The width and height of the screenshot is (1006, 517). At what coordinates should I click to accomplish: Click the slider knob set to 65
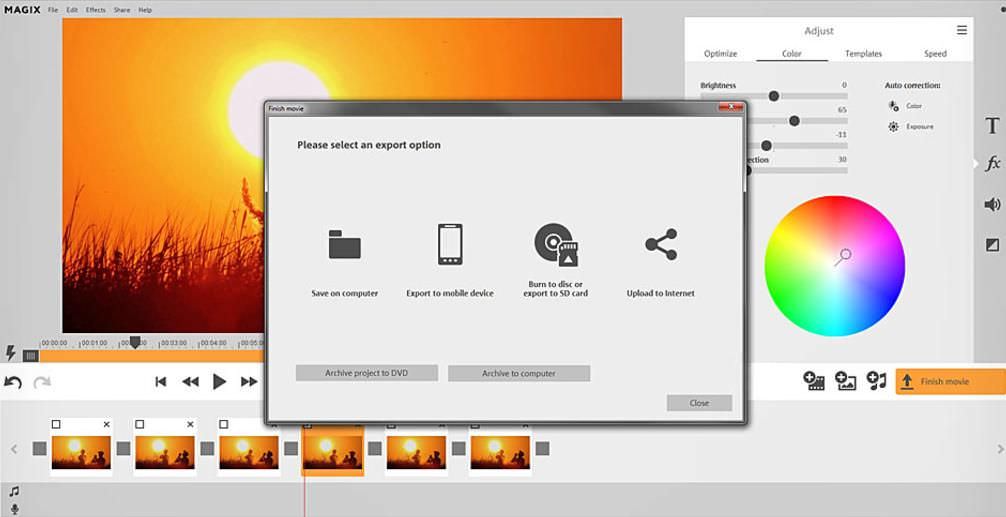(x=794, y=121)
